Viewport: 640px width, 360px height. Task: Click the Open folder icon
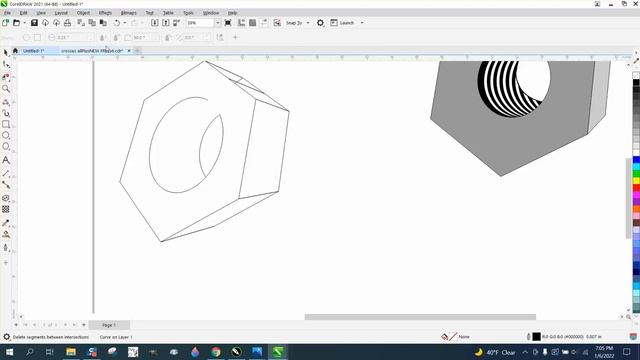coord(16,23)
